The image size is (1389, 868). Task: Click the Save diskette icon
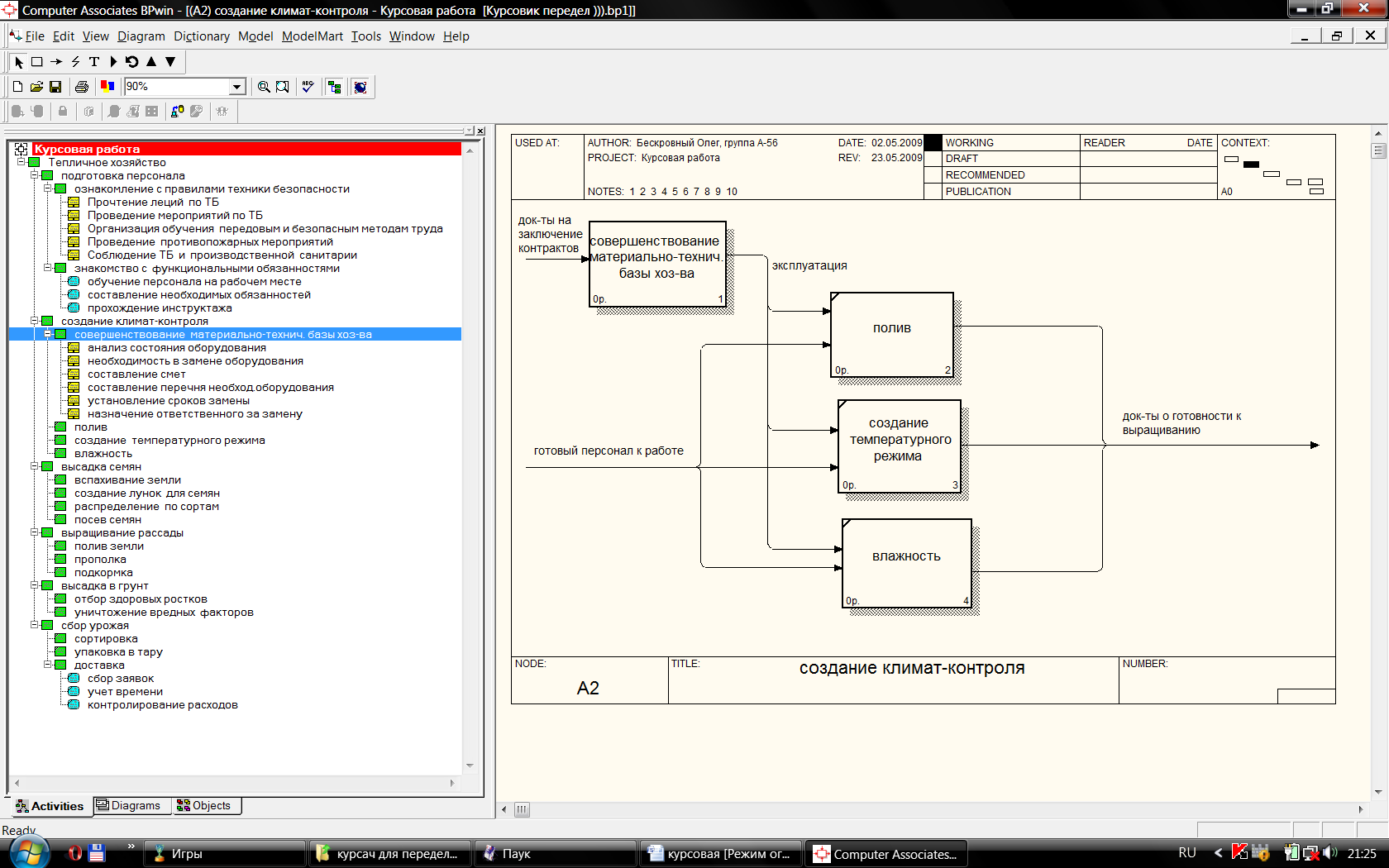click(55, 87)
